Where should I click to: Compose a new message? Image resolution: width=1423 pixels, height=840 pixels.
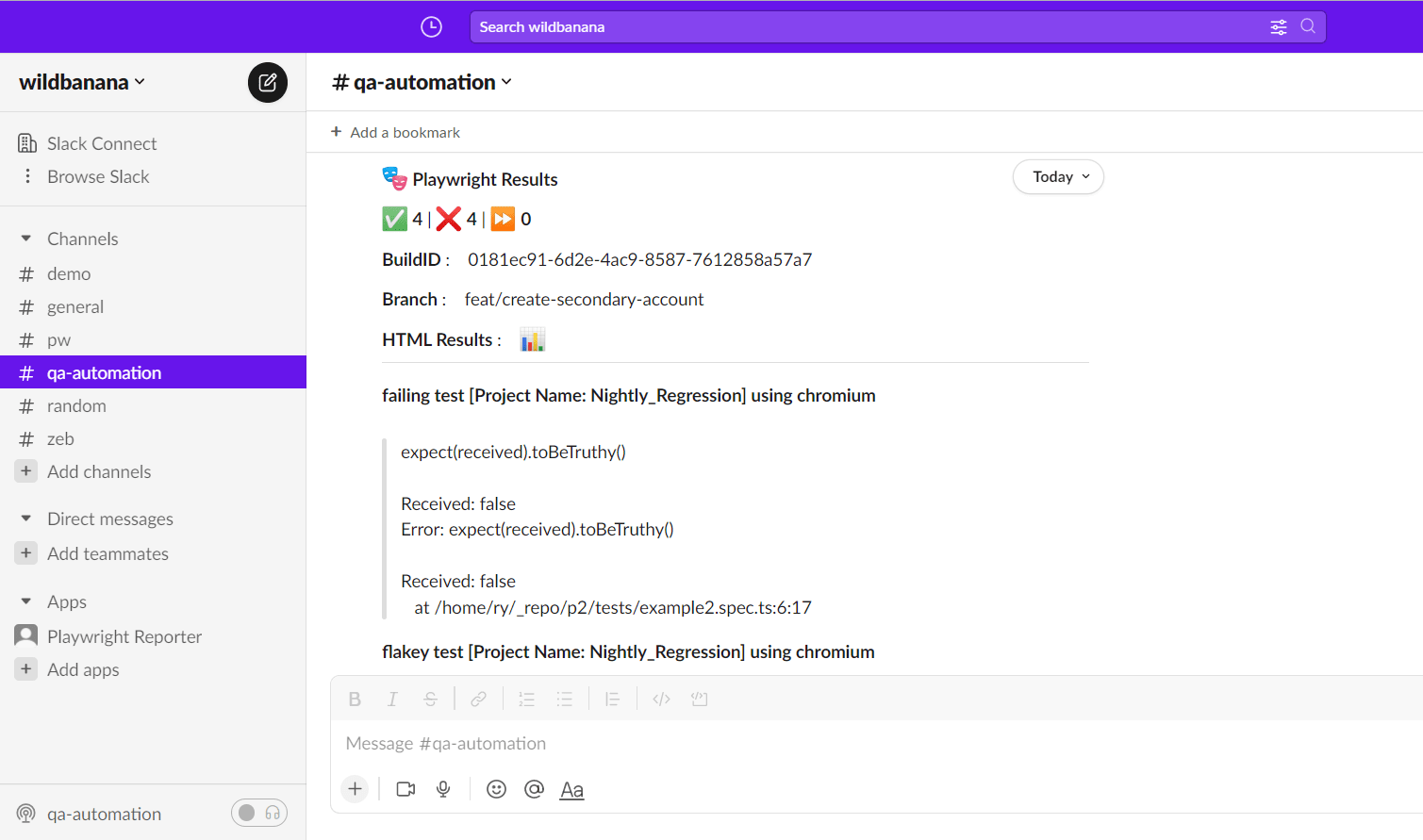pos(268,82)
